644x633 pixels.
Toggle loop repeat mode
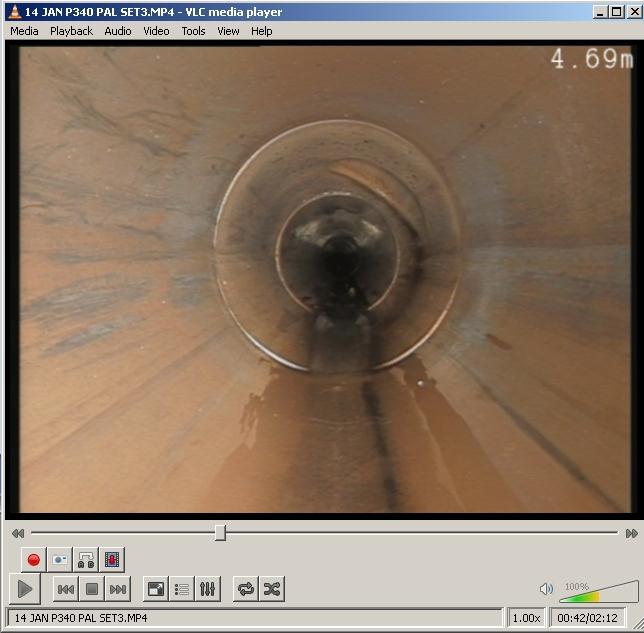point(246,589)
